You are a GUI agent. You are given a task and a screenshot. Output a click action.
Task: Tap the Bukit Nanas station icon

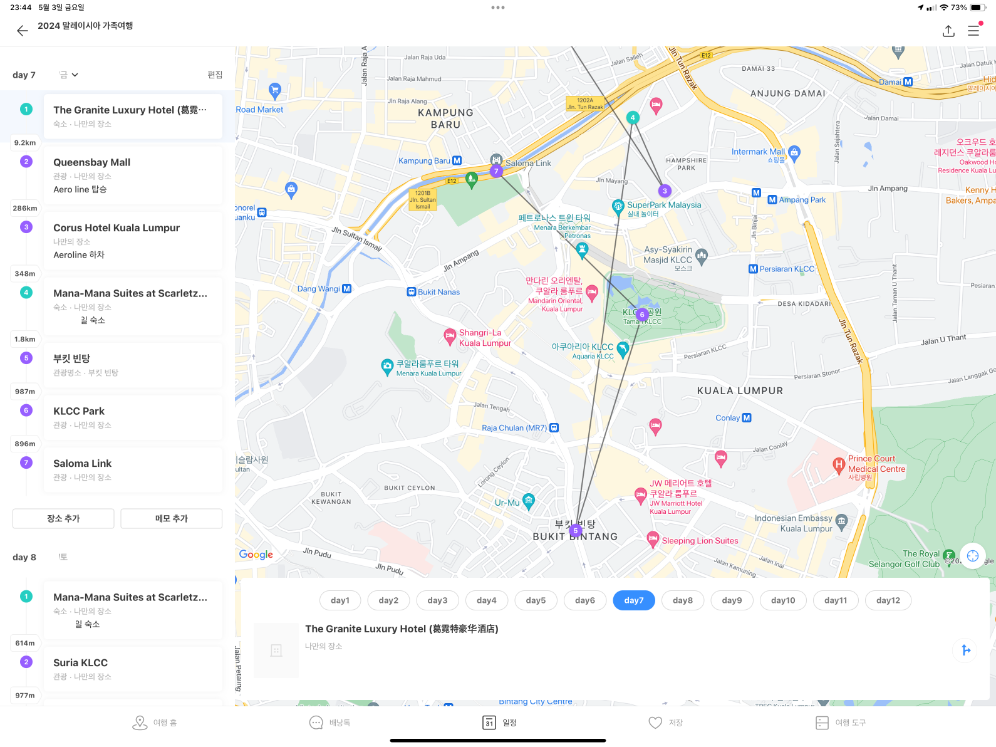pyautogui.click(x=411, y=292)
